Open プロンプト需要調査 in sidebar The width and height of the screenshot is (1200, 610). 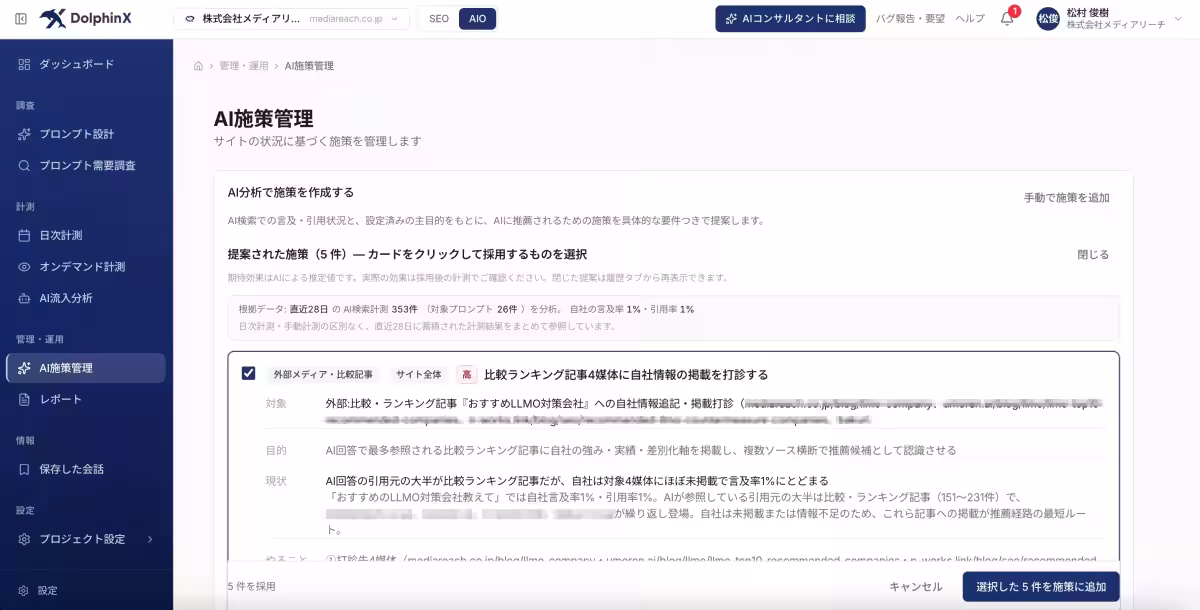tap(86, 165)
